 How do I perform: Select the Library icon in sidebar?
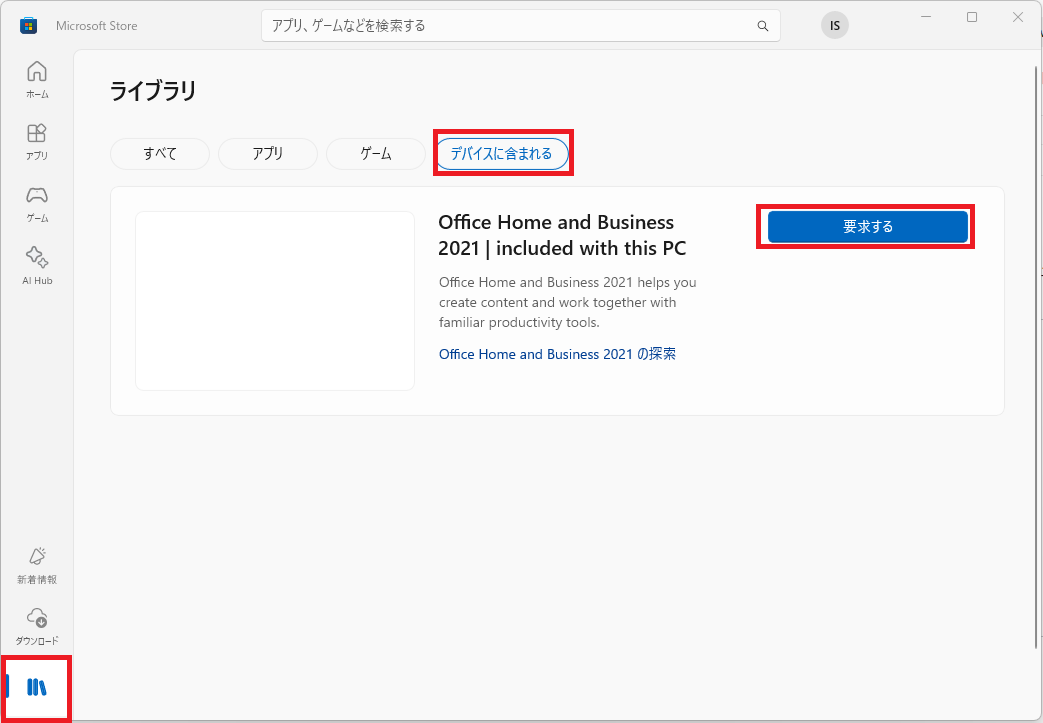coord(37,687)
